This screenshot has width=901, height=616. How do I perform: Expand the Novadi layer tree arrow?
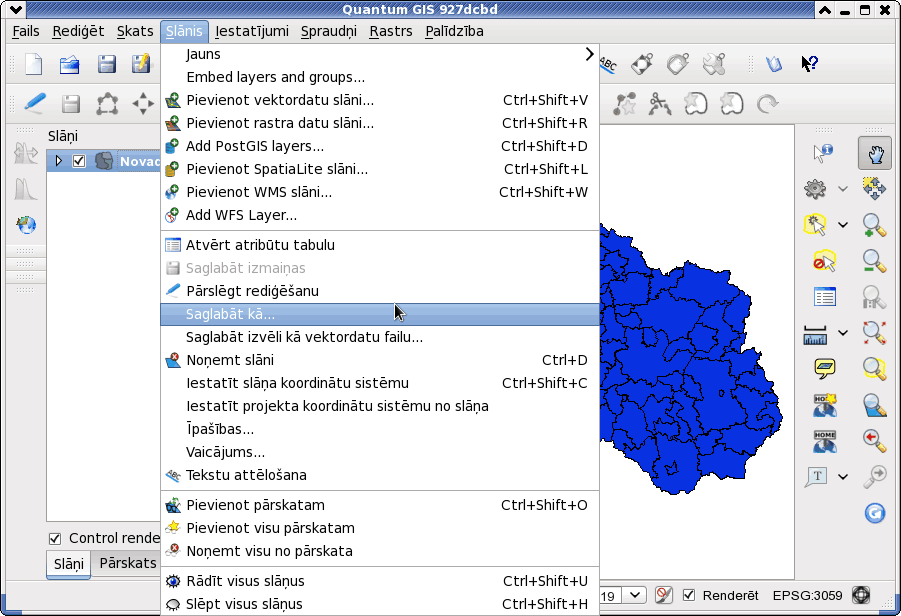click(x=58, y=161)
